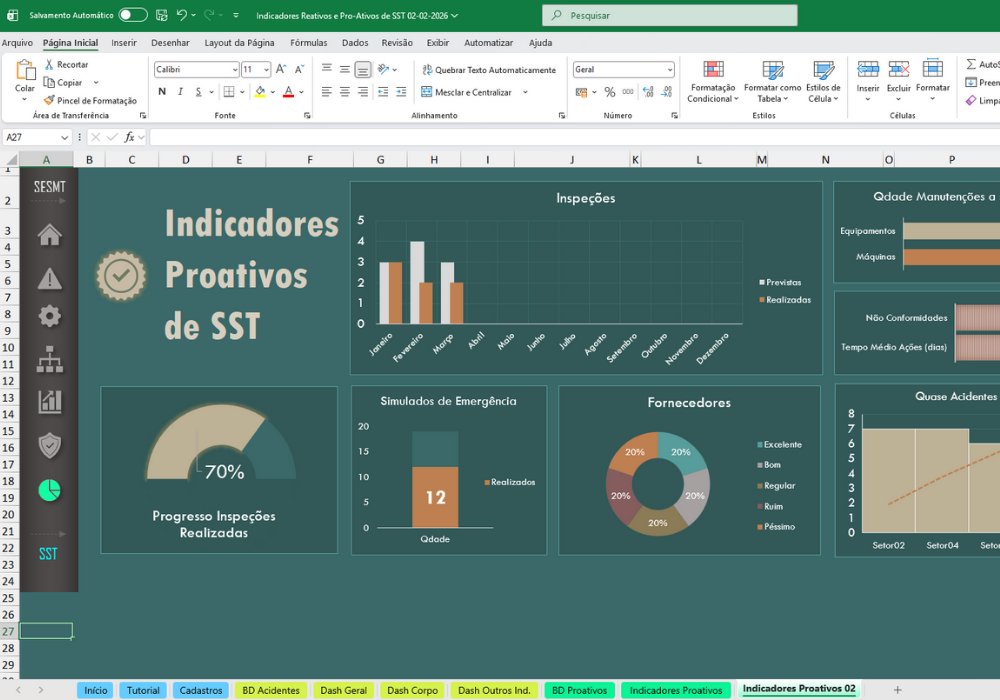1000x700 pixels.
Task: Click the bar chart icon in sidebar
Action: click(50, 402)
